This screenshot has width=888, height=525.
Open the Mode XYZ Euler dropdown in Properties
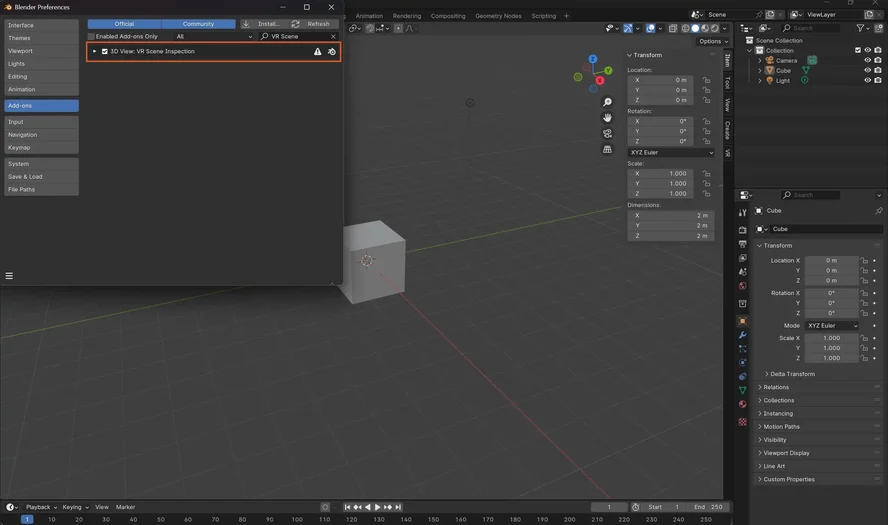(x=832, y=326)
